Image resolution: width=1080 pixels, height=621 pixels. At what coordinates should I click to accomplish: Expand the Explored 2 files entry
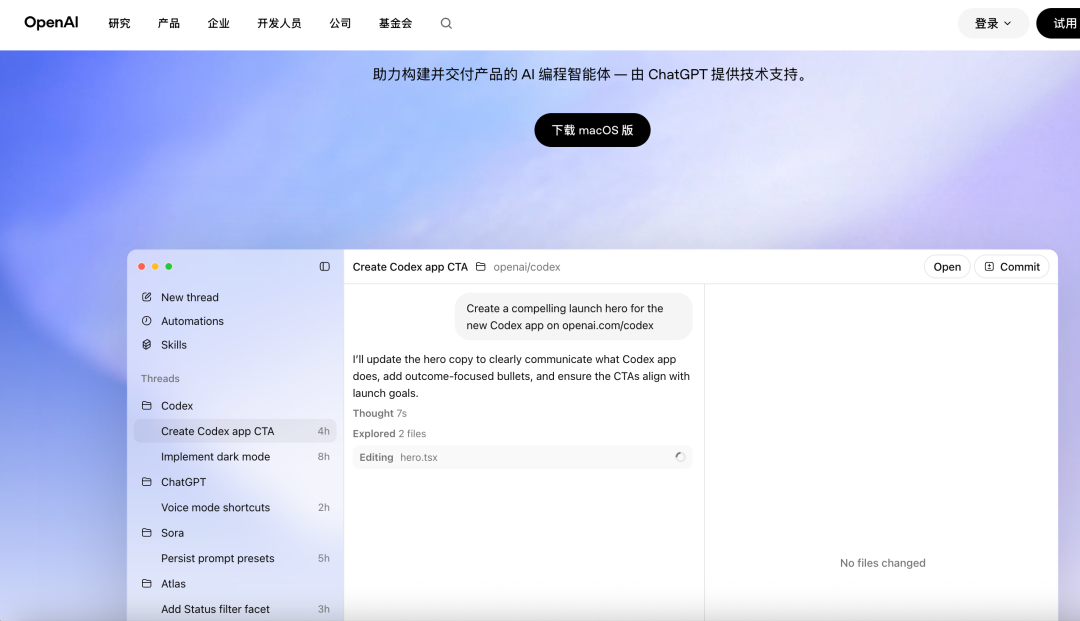click(x=389, y=434)
